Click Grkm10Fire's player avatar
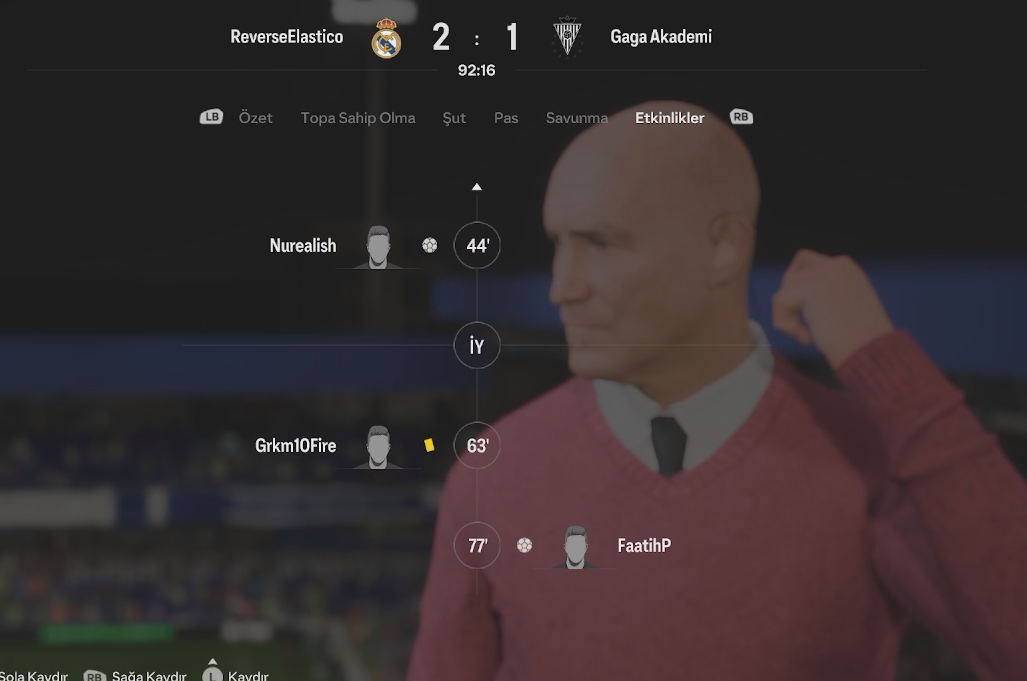This screenshot has height=681, width=1027. pos(378,447)
